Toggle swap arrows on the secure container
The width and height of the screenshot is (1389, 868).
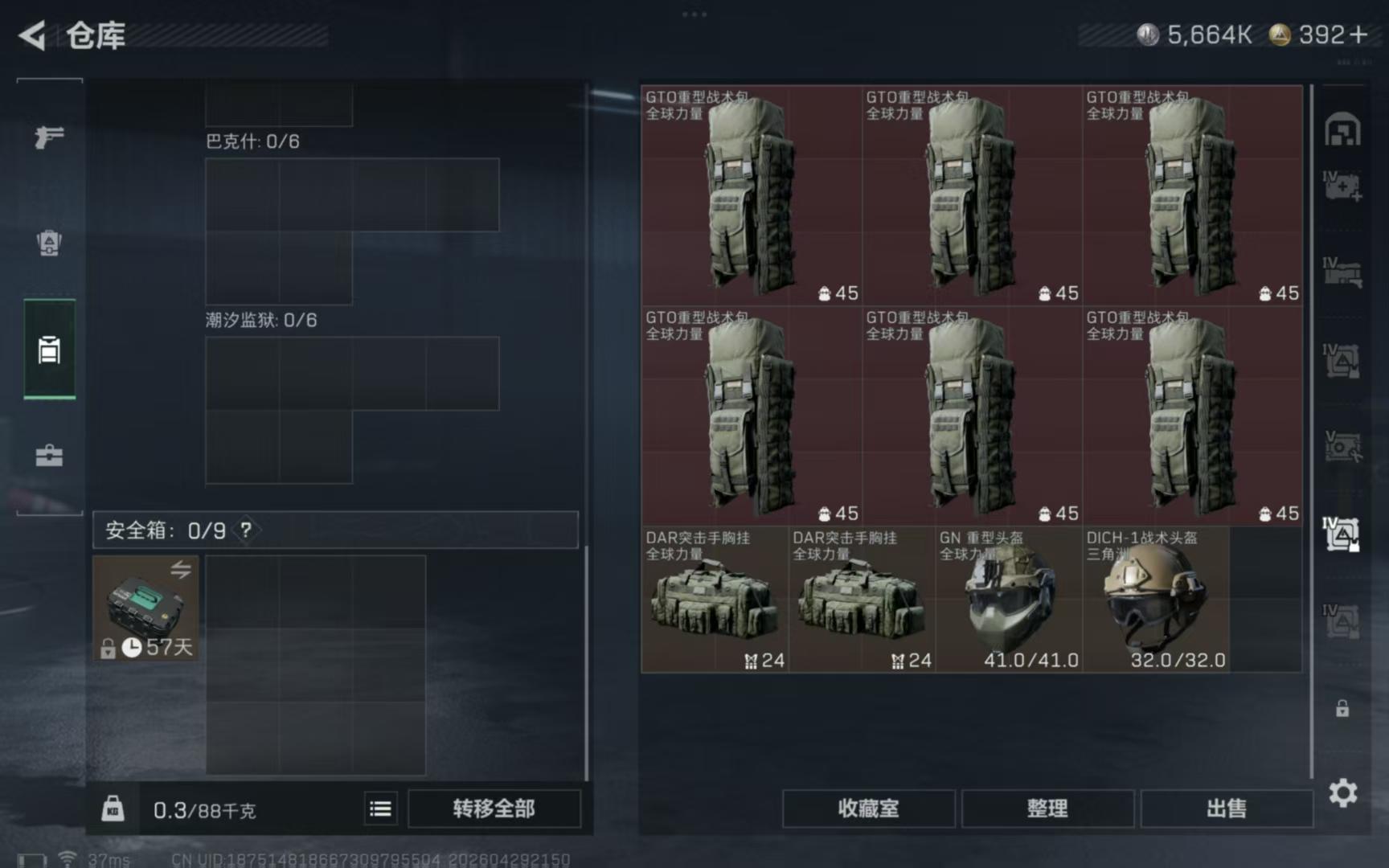[x=181, y=569]
